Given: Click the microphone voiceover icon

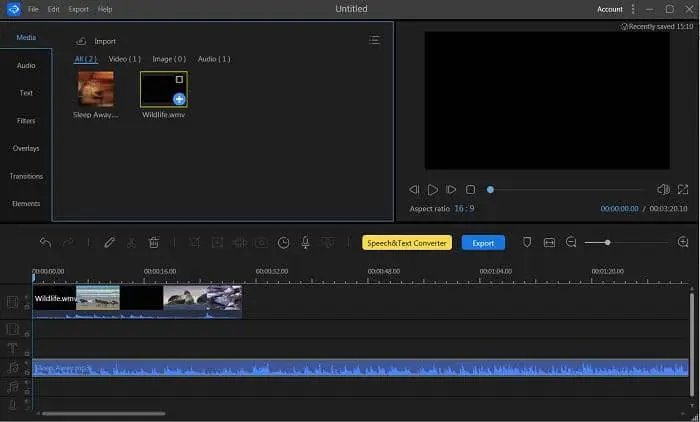Looking at the screenshot, I should (x=306, y=243).
